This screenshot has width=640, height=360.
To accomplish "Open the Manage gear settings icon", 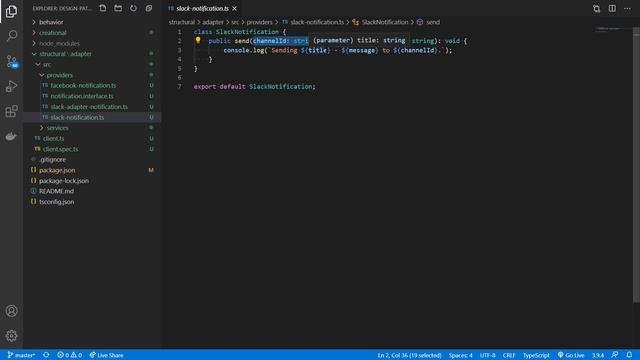I will point(11,336).
